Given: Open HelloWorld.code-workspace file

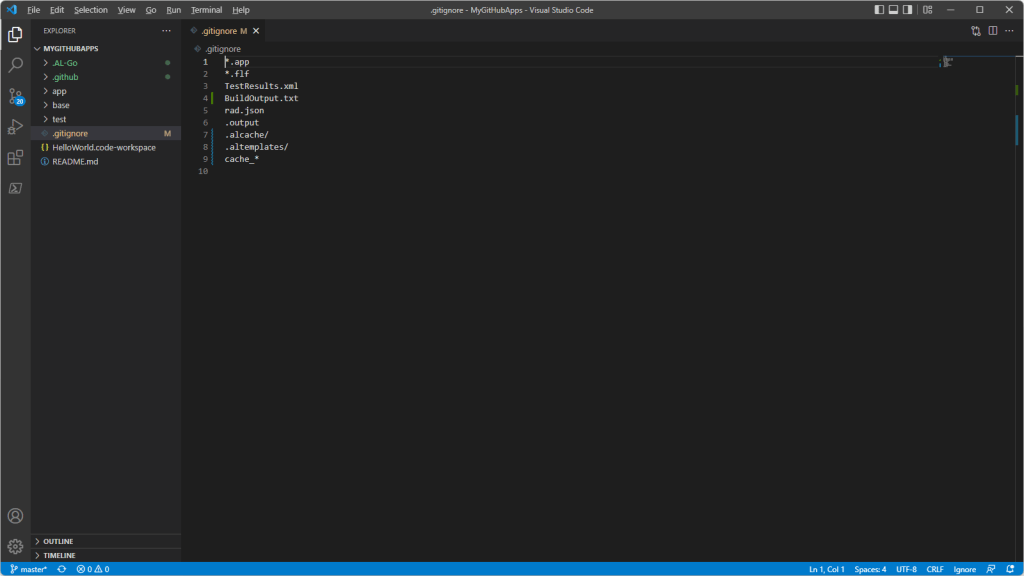Looking at the screenshot, I should point(106,148).
